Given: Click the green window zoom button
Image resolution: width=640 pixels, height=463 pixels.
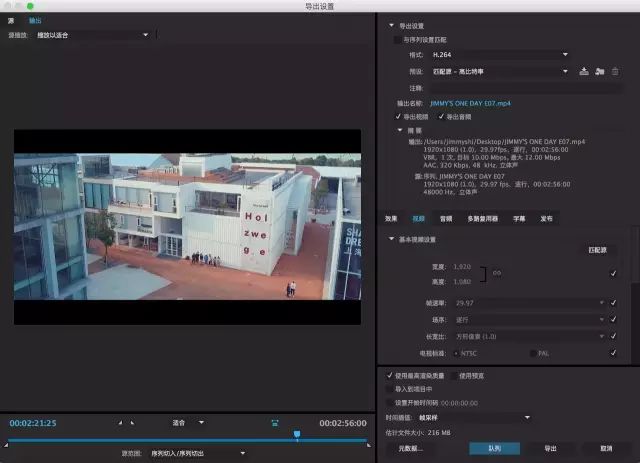Looking at the screenshot, I should click(x=30, y=6).
